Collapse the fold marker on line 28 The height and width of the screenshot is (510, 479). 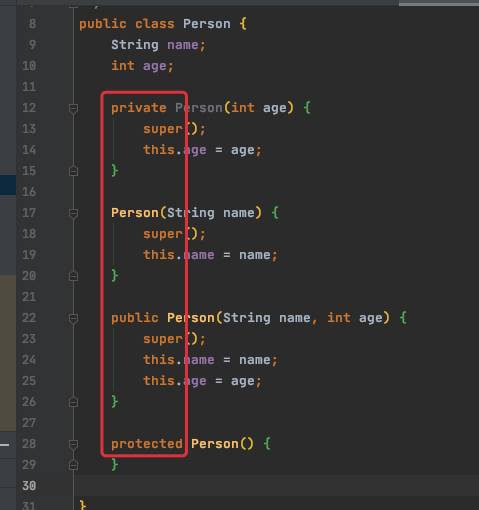tap(73, 444)
